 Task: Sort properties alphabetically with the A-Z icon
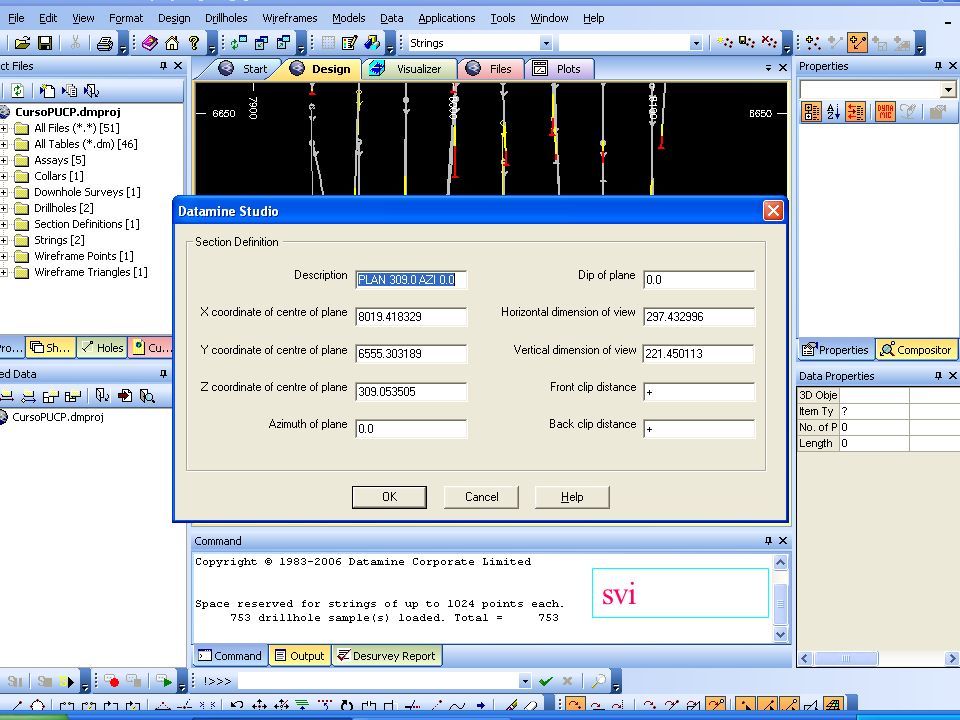(833, 111)
